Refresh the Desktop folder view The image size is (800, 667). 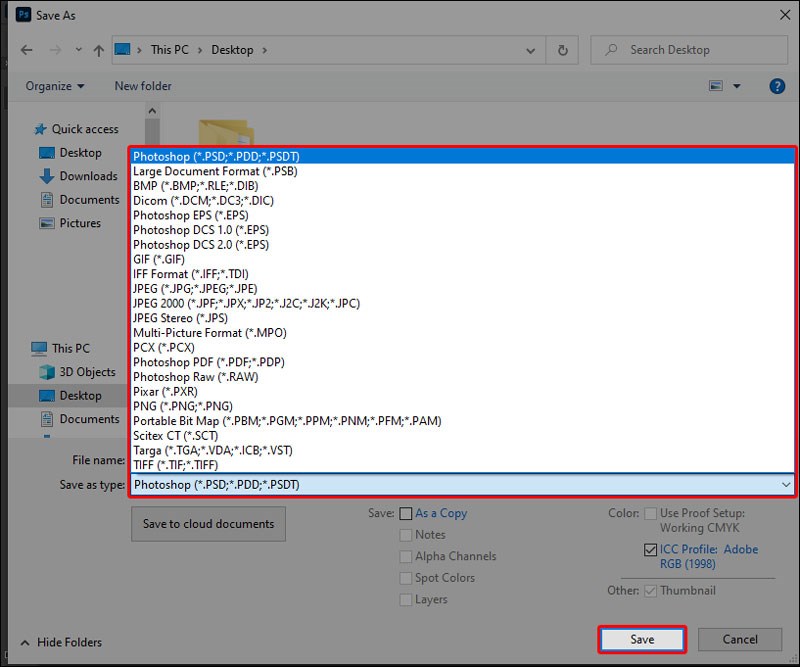point(561,50)
